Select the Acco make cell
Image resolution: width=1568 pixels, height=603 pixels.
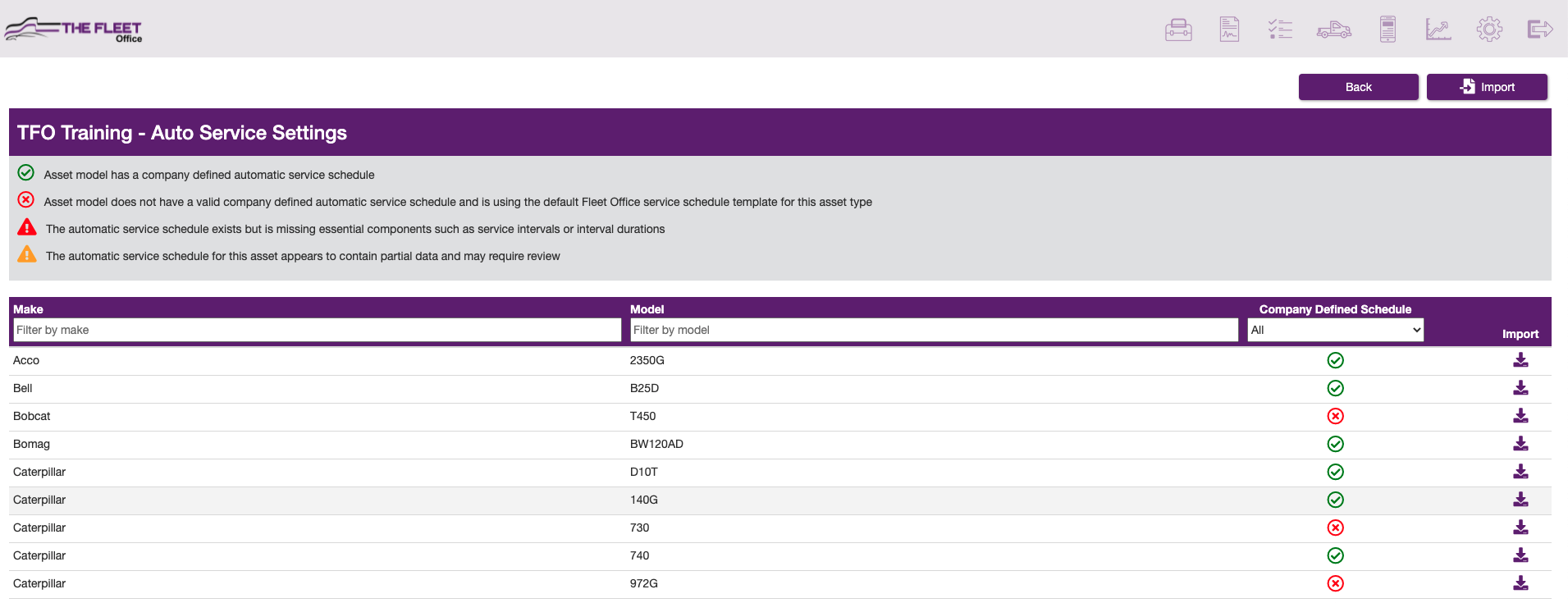(26, 360)
